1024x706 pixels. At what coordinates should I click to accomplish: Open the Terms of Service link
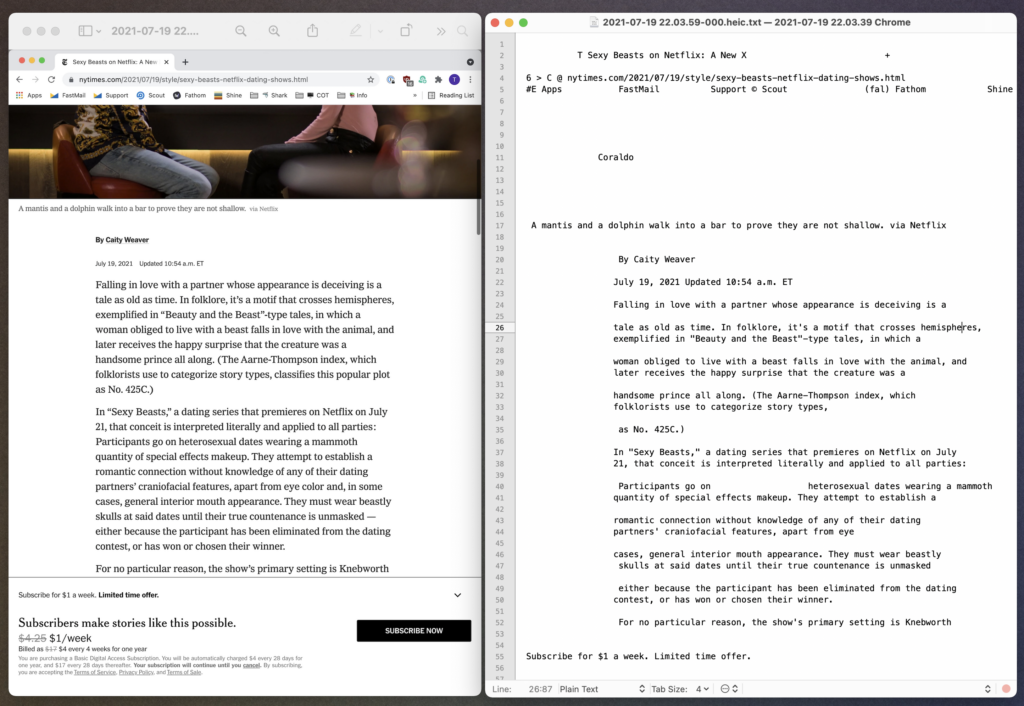[93, 673]
